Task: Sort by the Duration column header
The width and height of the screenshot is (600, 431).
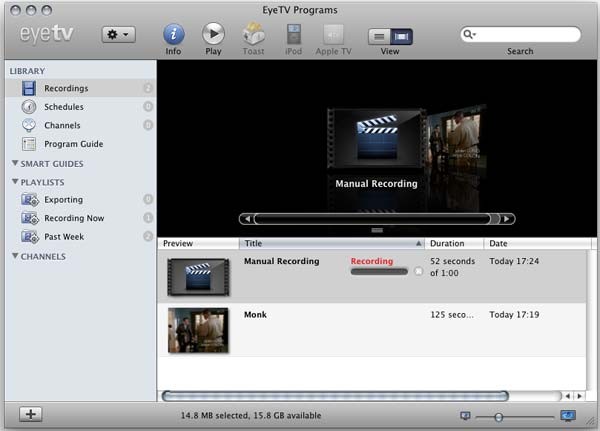Action: pyautogui.click(x=454, y=243)
